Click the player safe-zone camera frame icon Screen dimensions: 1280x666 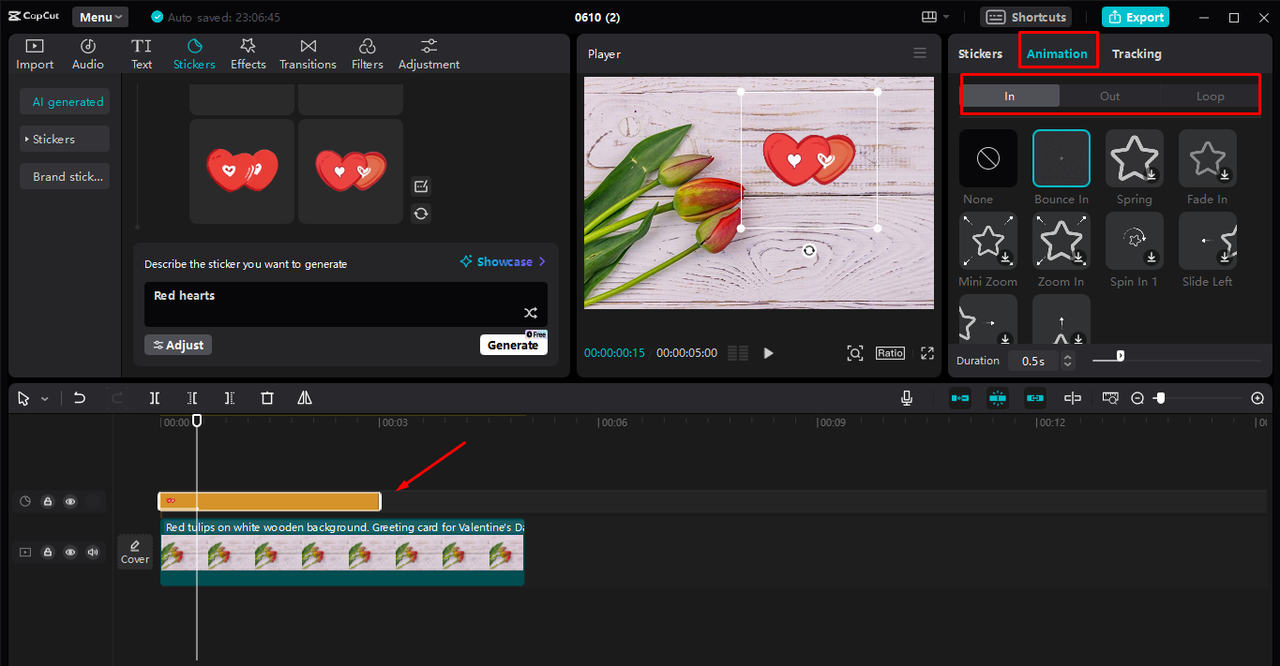(855, 353)
